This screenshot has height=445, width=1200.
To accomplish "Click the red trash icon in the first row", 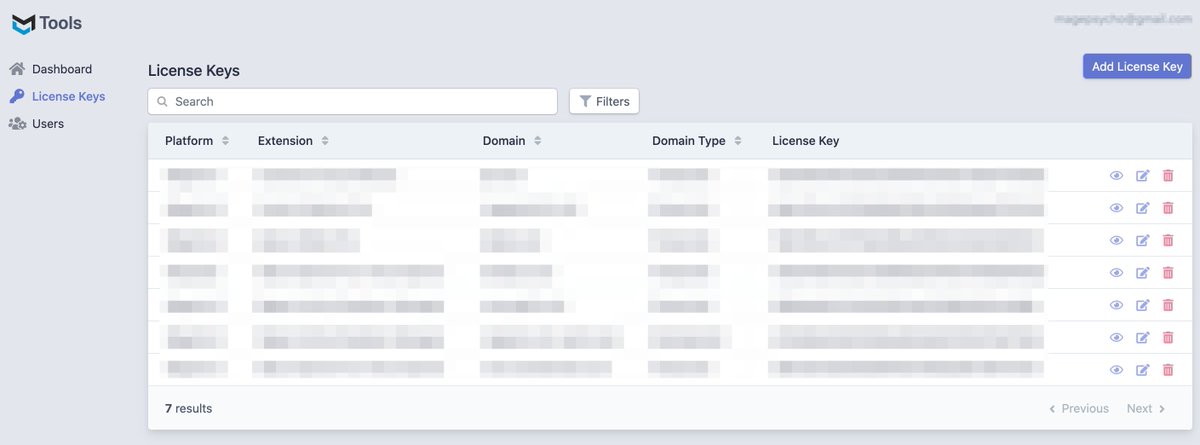I will tap(1168, 176).
